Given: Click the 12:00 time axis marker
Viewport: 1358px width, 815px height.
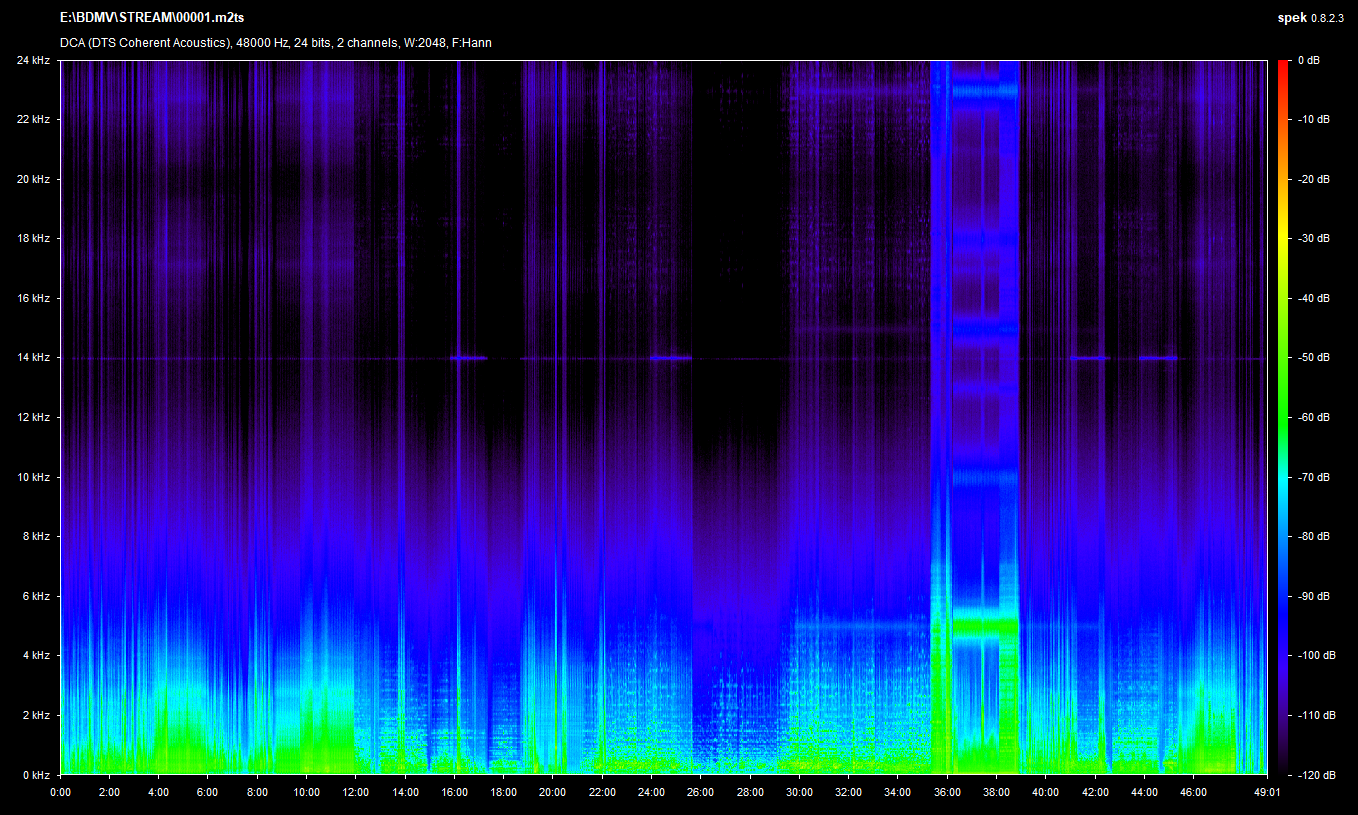Looking at the screenshot, I should point(355,792).
